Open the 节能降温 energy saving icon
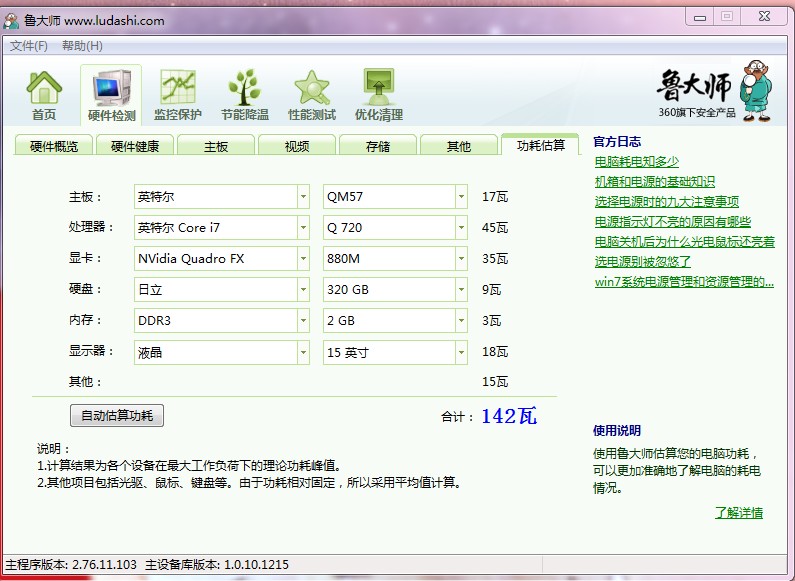 [x=245, y=95]
